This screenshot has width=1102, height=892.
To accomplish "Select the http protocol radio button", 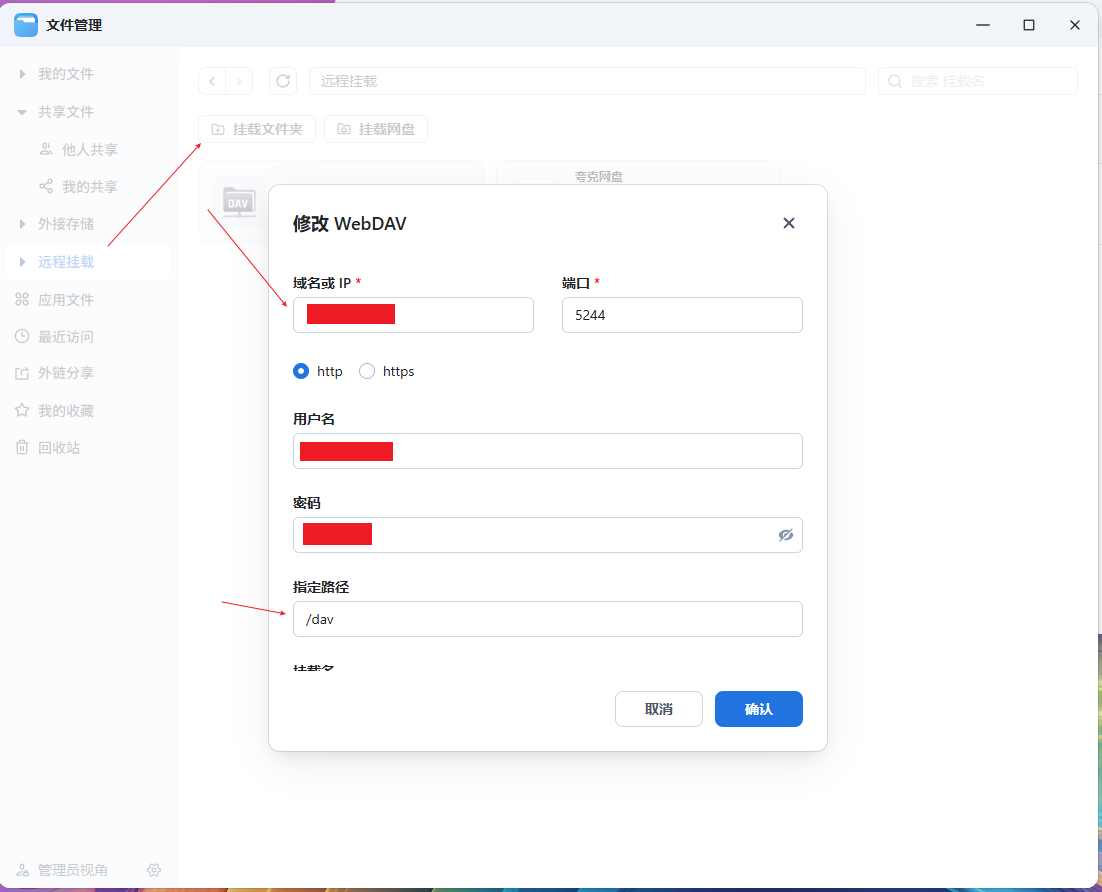I will click(301, 371).
